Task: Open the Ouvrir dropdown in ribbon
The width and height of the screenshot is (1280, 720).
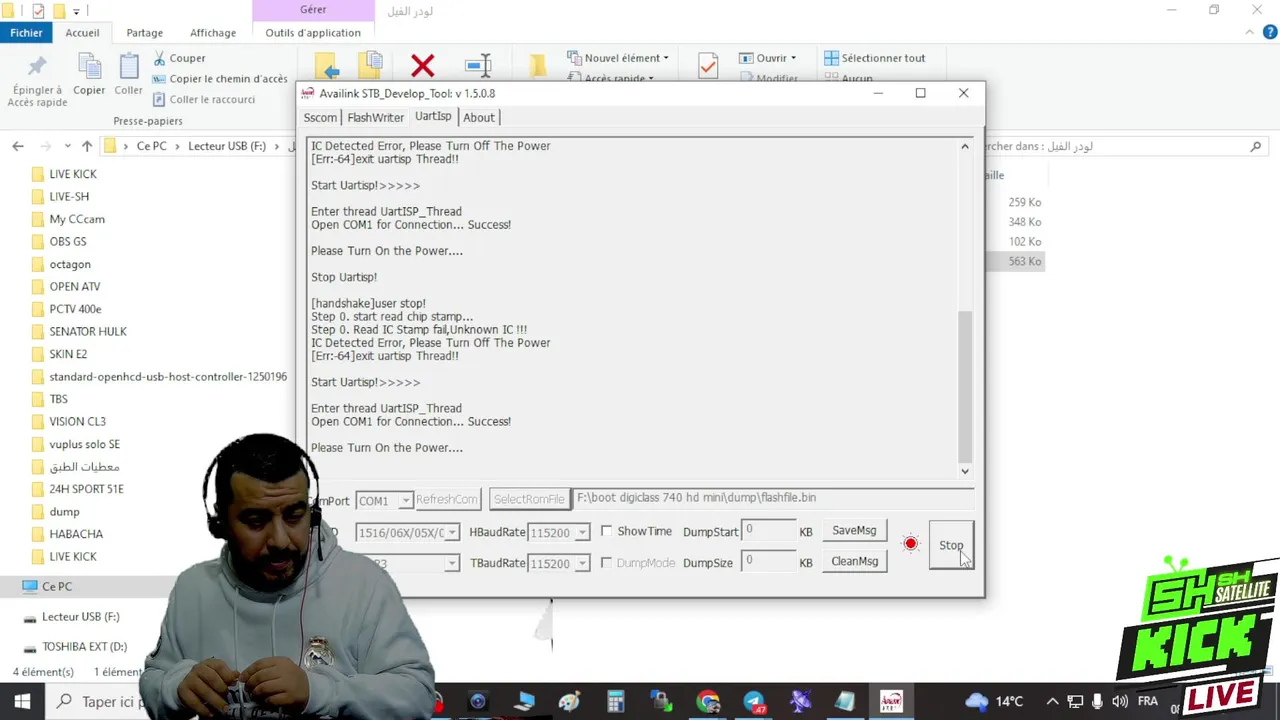Action: [768, 58]
